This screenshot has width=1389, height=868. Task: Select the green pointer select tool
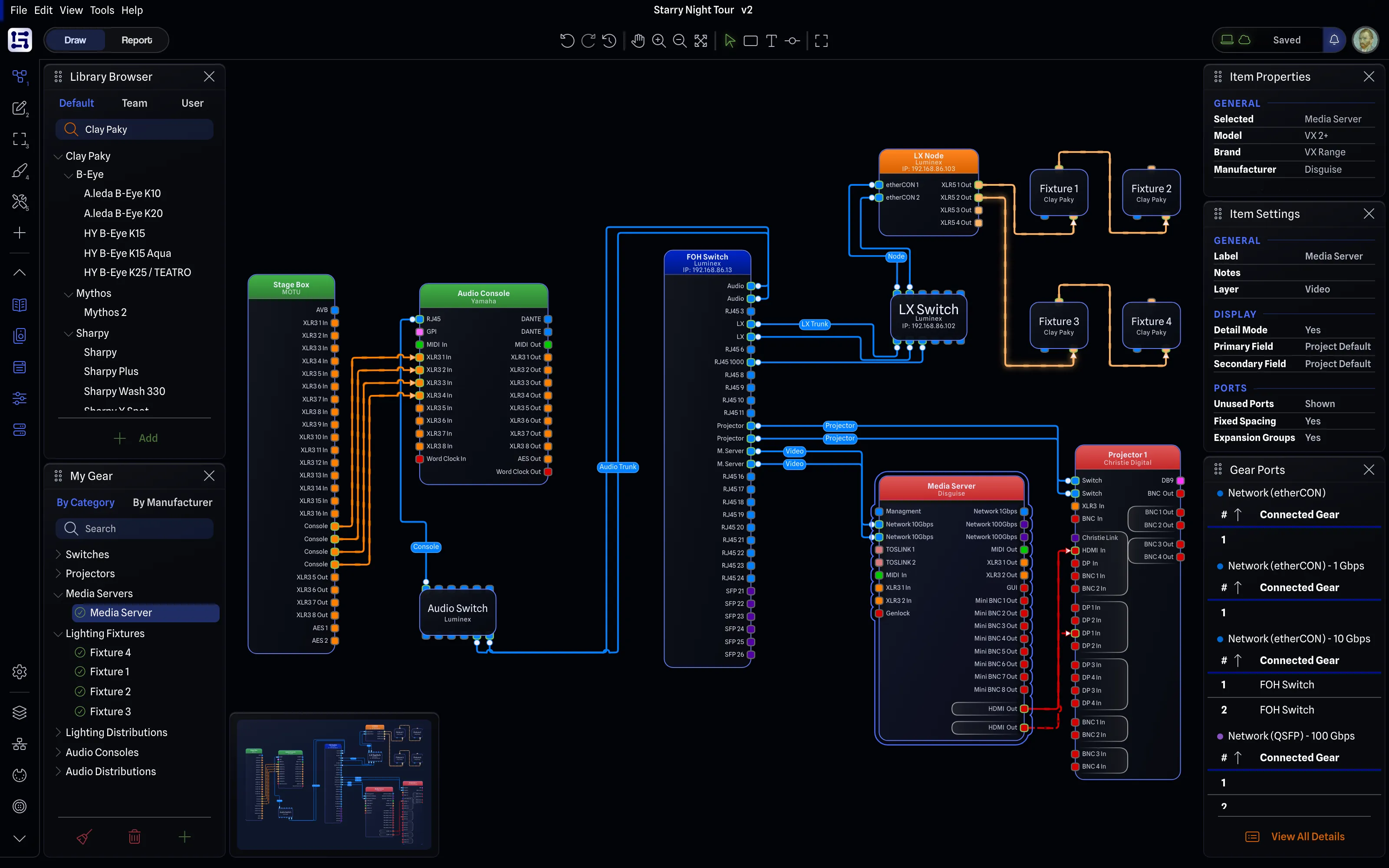[x=730, y=40]
